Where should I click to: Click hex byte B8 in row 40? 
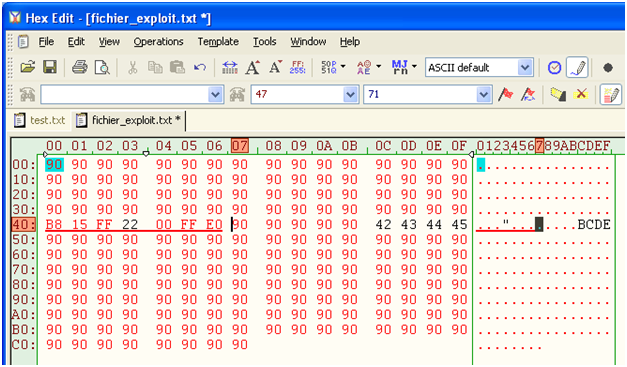click(x=54, y=225)
